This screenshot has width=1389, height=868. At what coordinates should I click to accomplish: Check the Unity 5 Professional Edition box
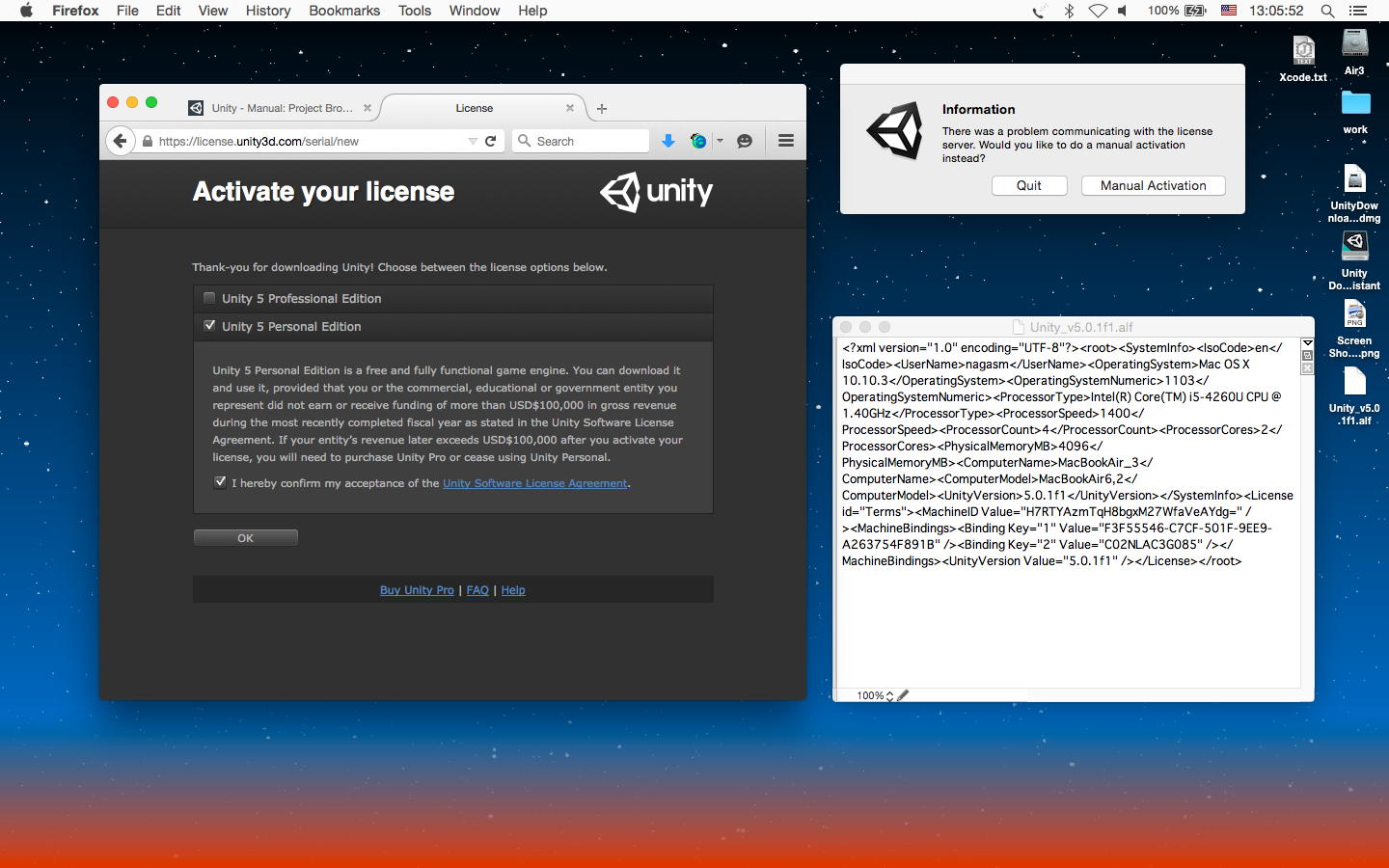click(x=209, y=298)
